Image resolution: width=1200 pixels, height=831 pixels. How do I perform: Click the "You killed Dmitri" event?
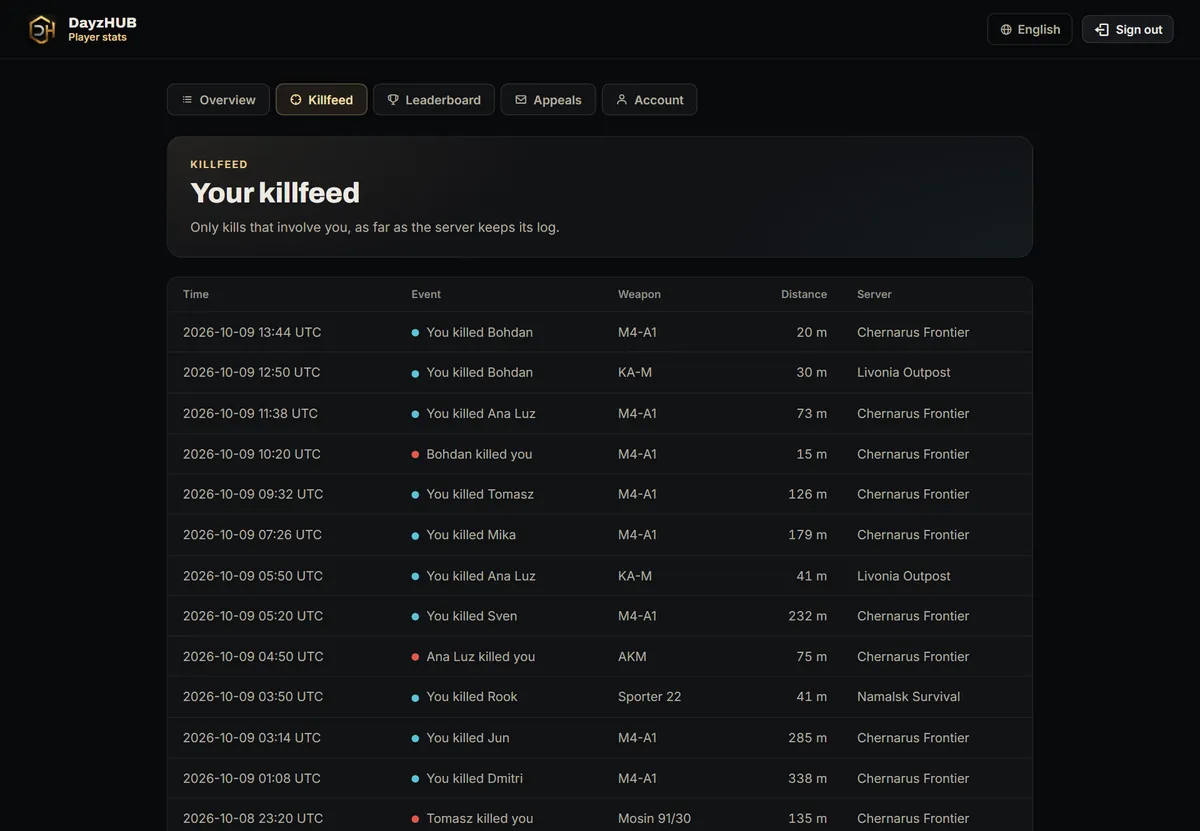475,778
